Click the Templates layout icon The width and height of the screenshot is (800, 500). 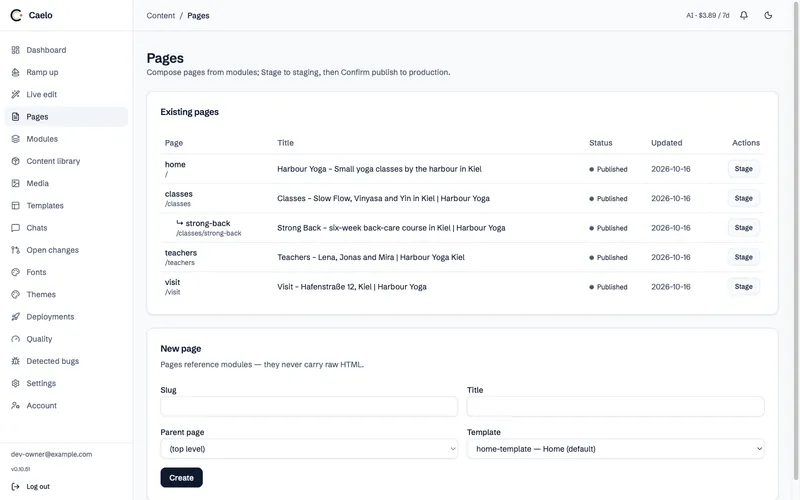click(x=15, y=206)
